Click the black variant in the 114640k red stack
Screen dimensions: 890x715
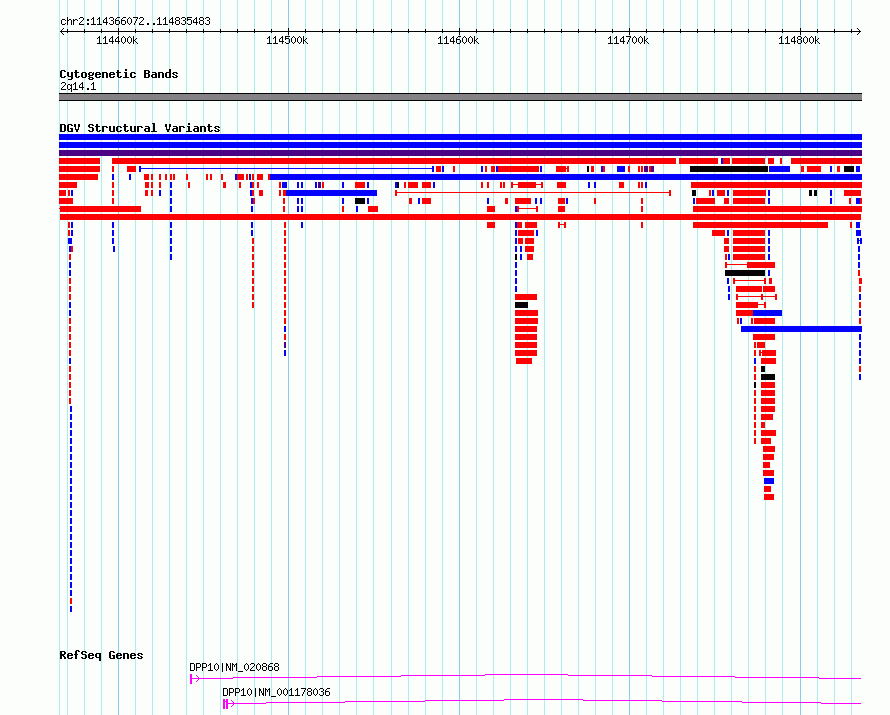pyautogui.click(x=522, y=305)
